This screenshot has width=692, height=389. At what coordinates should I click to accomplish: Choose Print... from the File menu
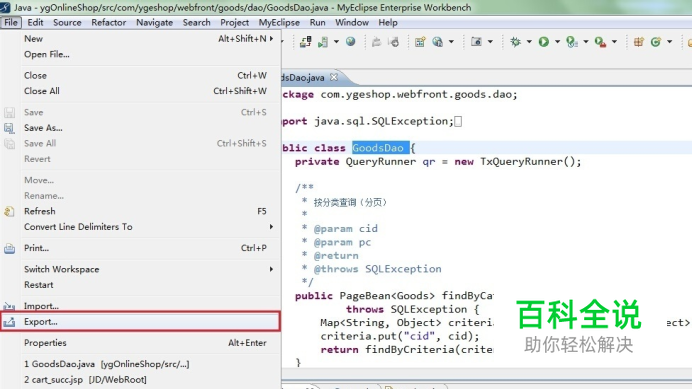(140, 248)
